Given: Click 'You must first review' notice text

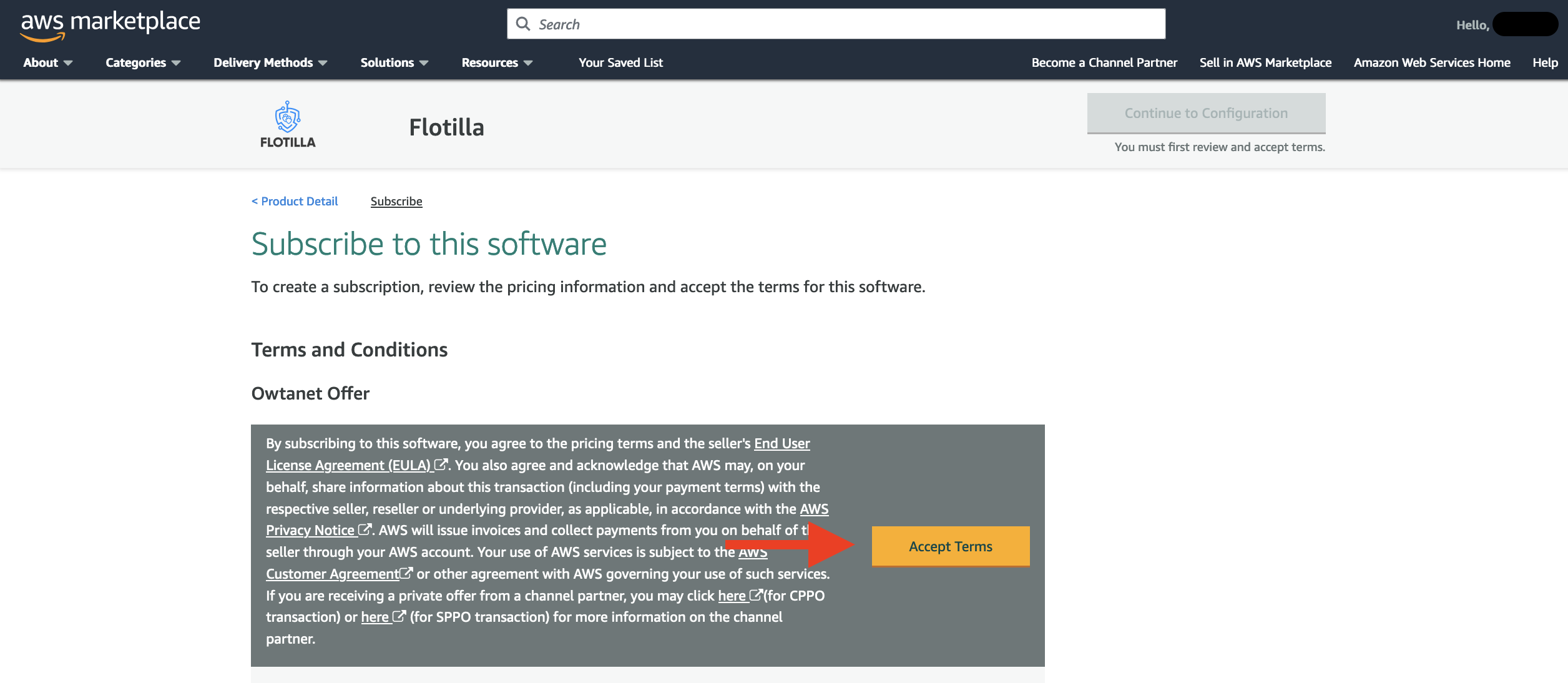Looking at the screenshot, I should coord(1220,147).
